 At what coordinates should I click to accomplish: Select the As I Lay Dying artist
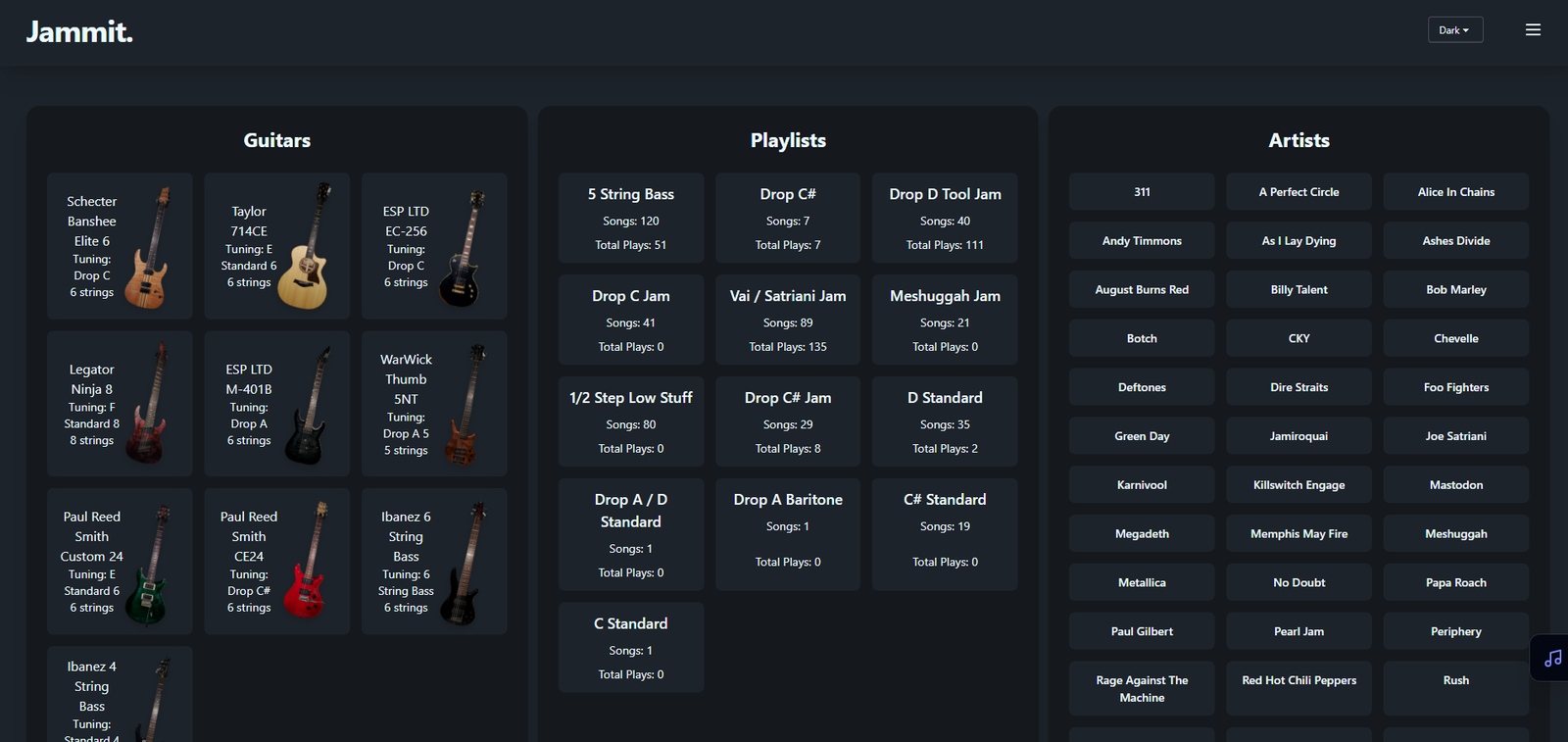coord(1298,241)
